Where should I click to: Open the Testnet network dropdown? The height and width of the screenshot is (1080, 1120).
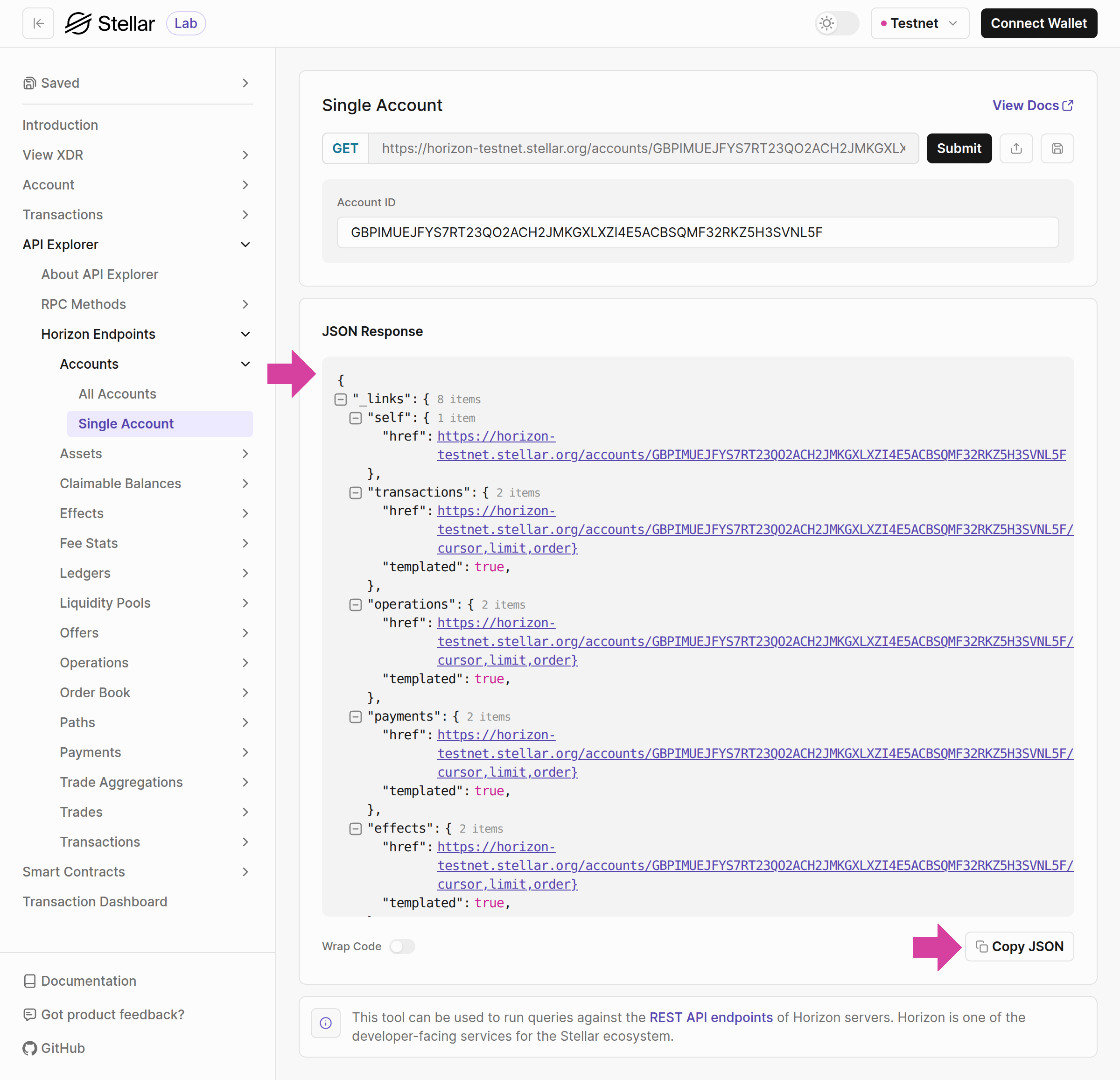click(919, 23)
